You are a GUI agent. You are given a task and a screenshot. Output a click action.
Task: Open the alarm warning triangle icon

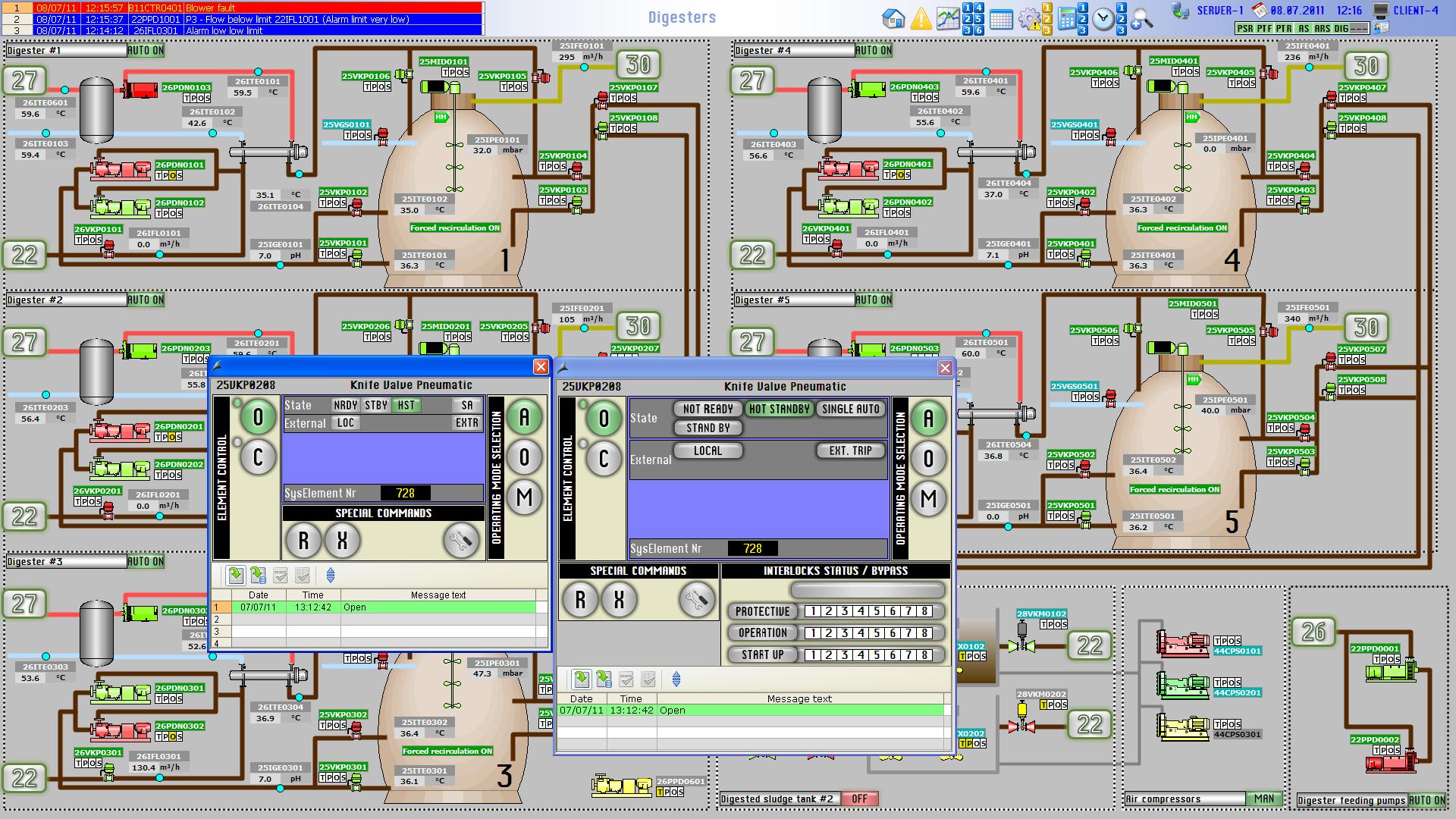pos(921,18)
